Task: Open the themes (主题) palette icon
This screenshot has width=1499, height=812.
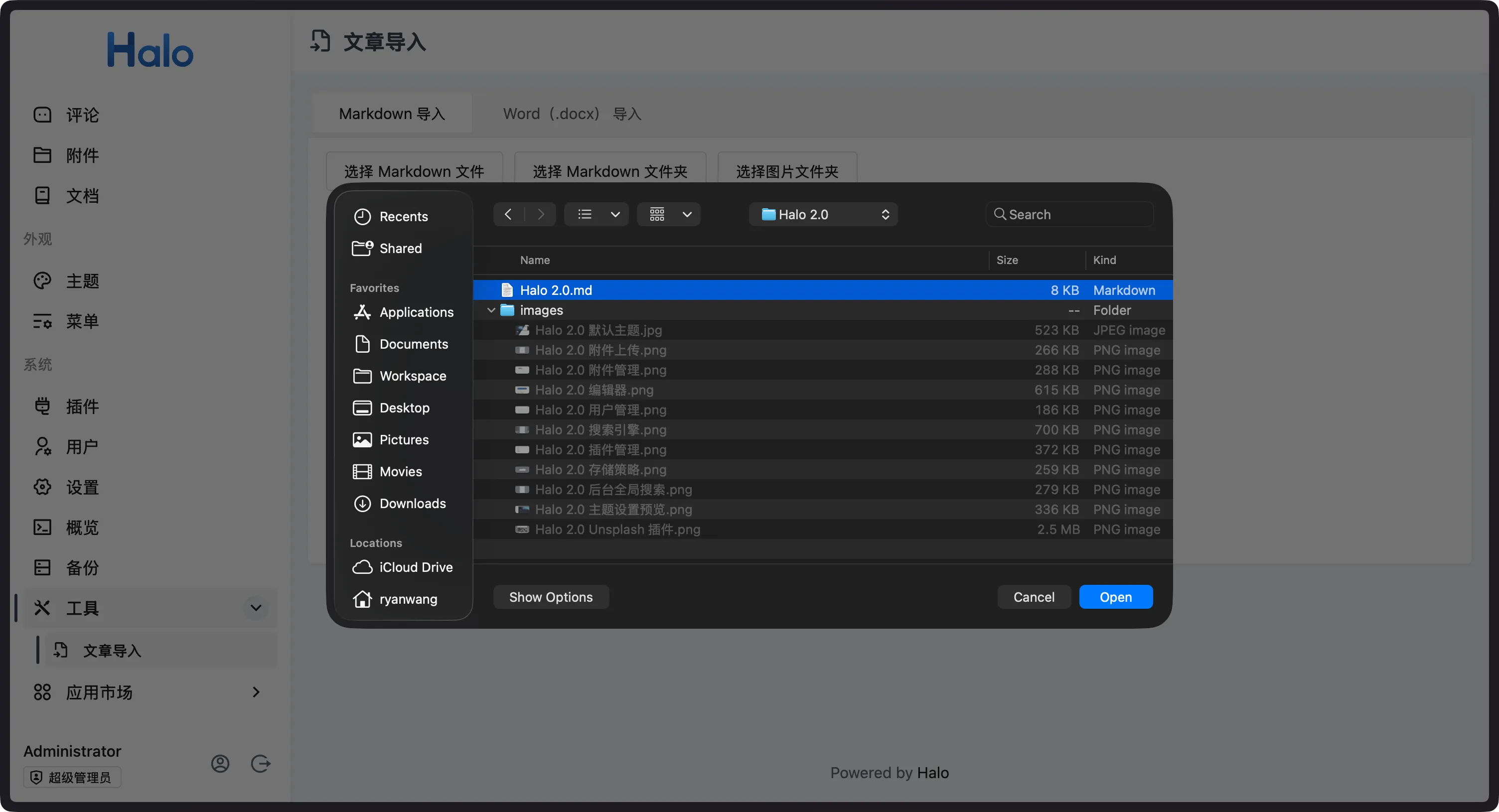Action: point(42,281)
